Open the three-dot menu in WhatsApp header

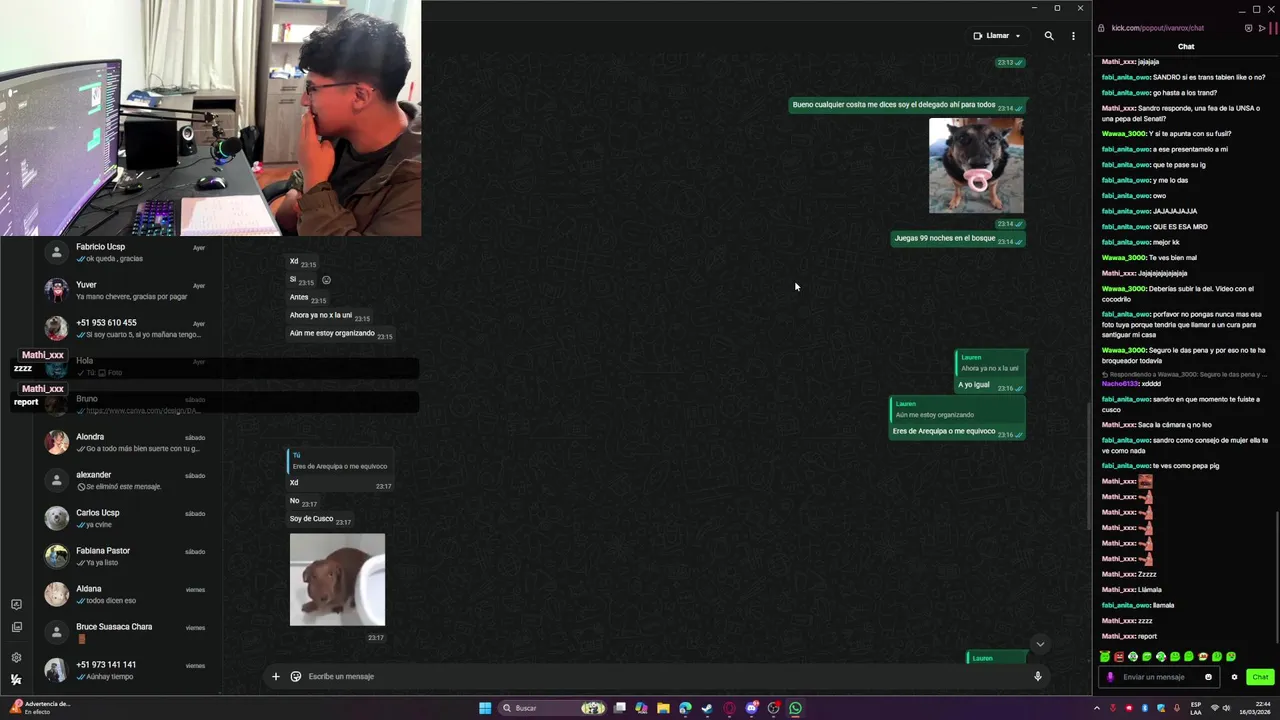coord(1073,36)
